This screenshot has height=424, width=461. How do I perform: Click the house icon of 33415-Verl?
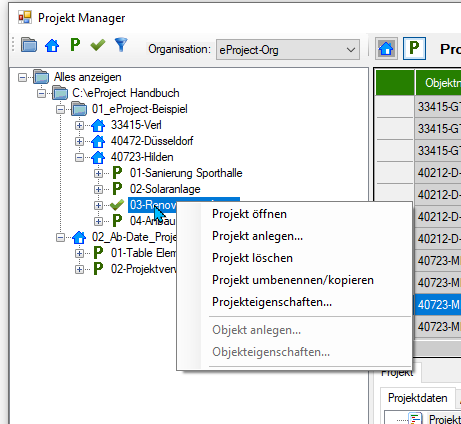click(x=98, y=125)
